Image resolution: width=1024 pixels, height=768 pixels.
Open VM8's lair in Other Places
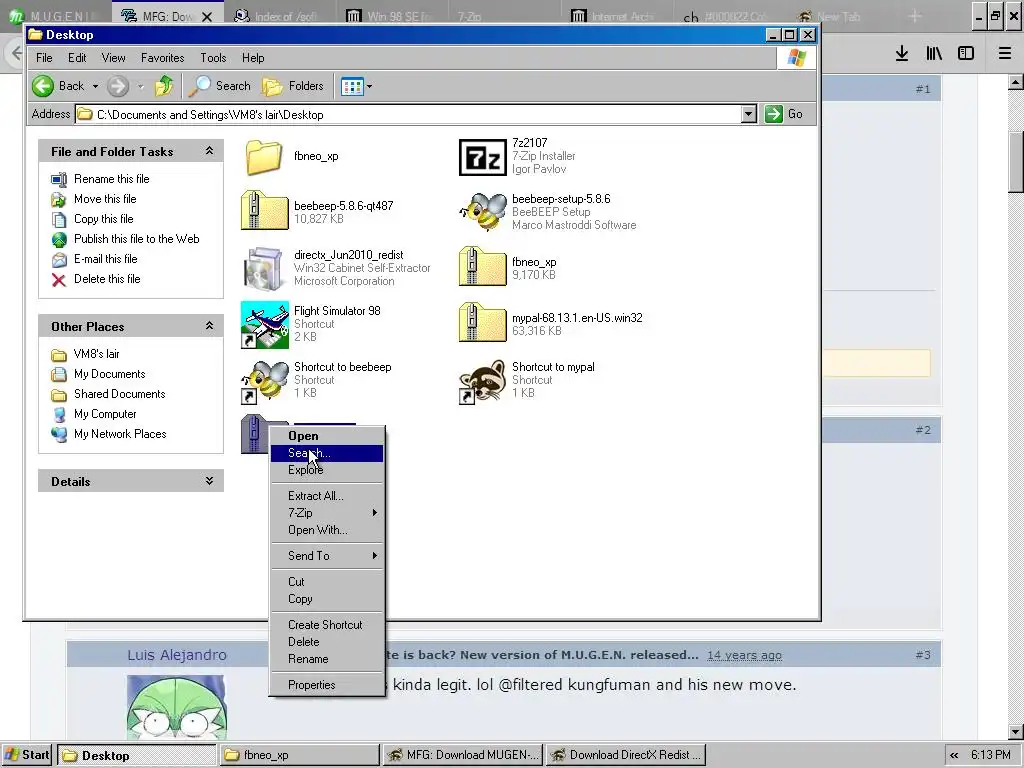[96, 354]
